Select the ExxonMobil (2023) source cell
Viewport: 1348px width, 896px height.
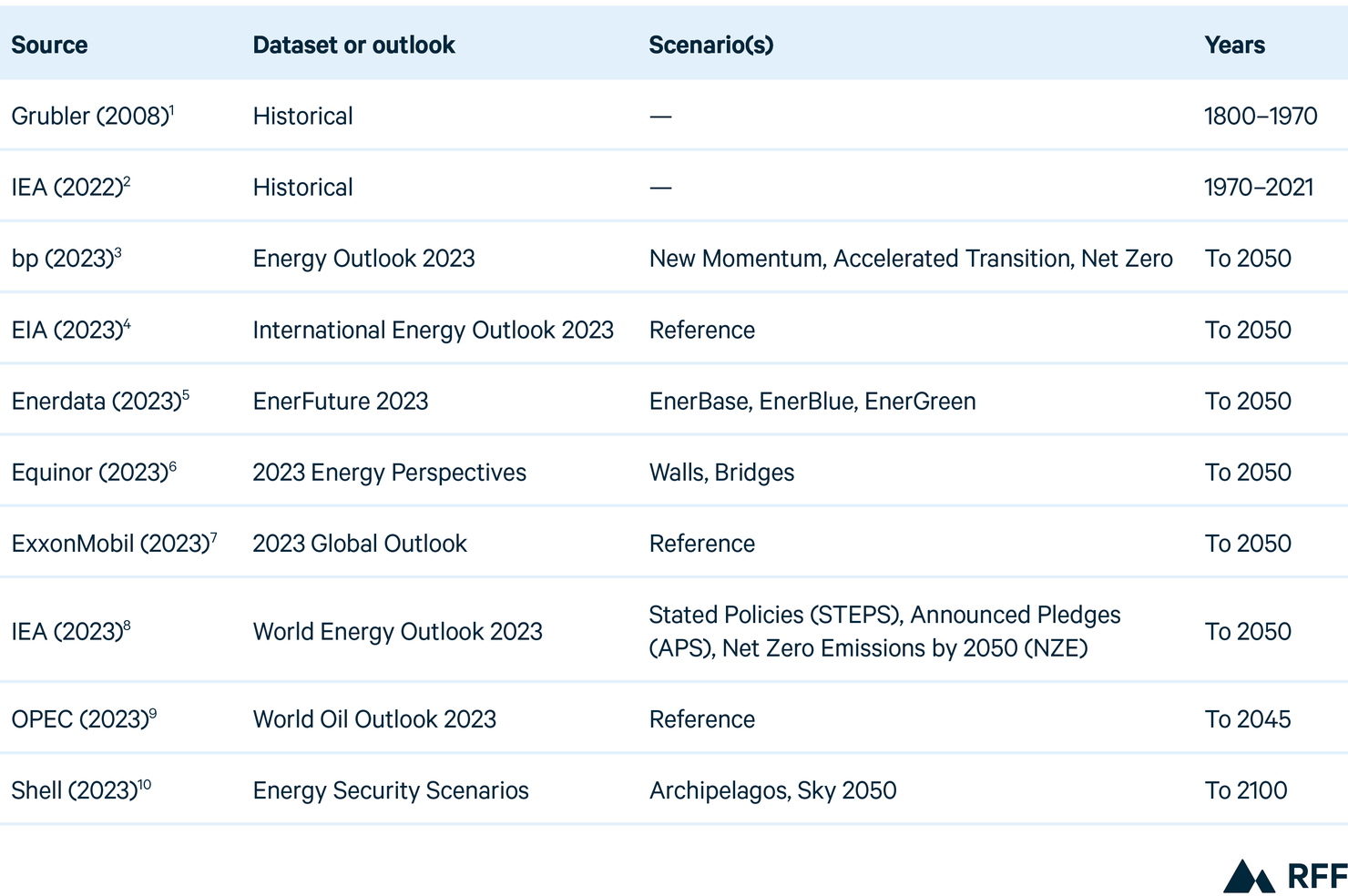[114, 543]
